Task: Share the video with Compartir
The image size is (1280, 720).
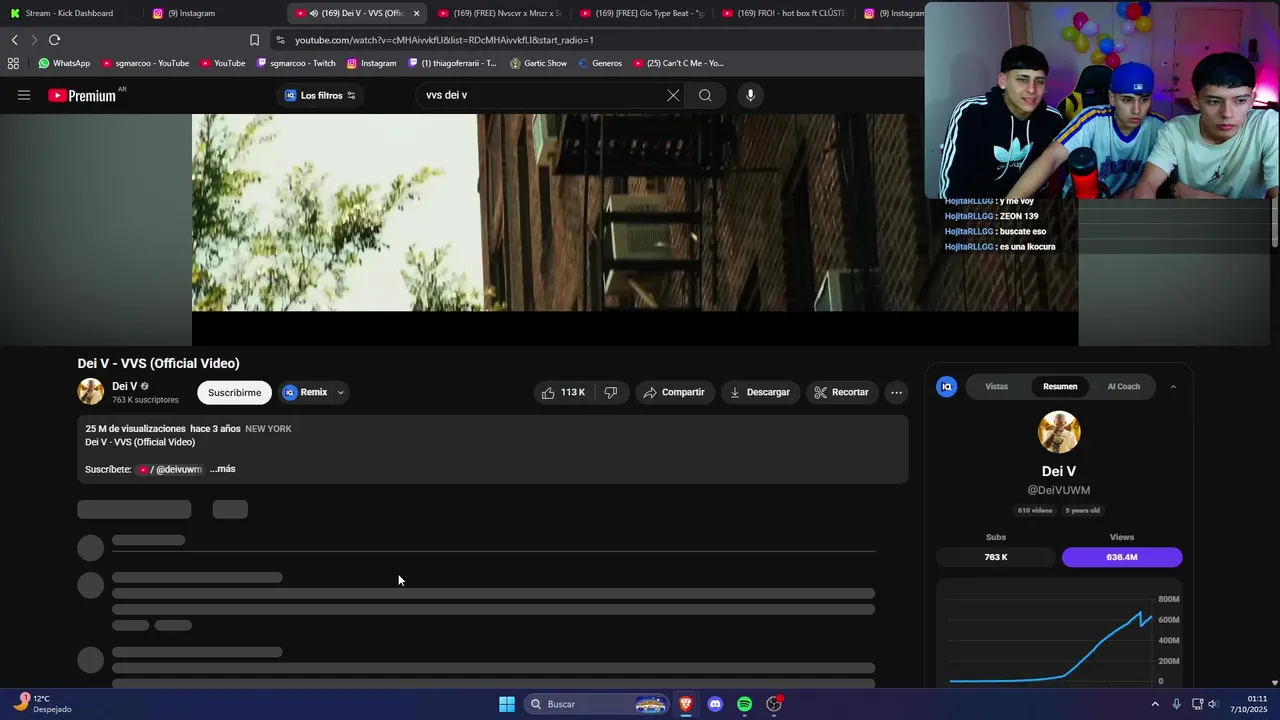Action: click(674, 392)
